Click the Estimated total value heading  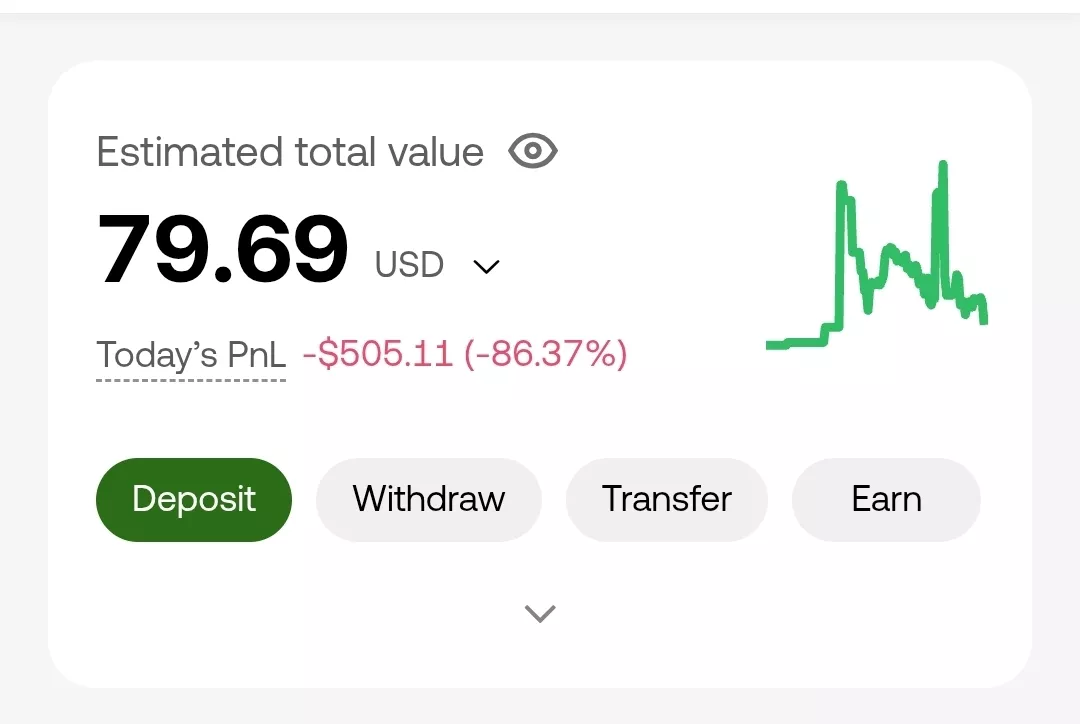[x=290, y=152]
